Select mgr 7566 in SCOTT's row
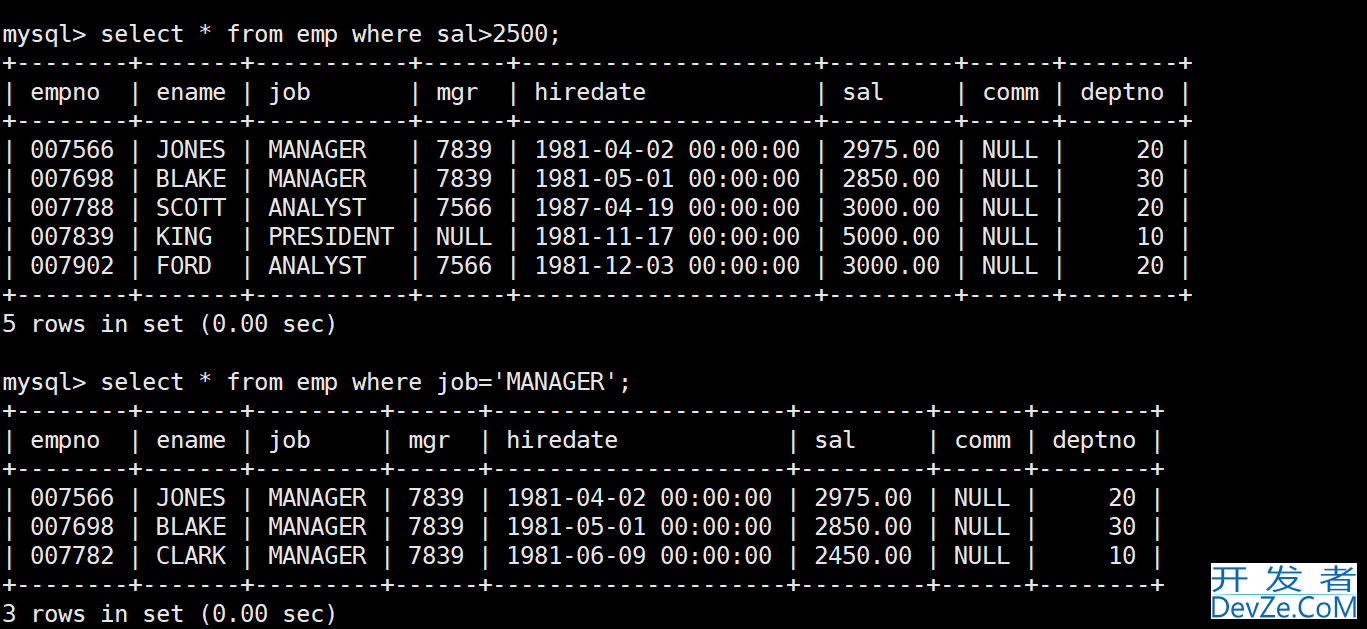 click(464, 208)
